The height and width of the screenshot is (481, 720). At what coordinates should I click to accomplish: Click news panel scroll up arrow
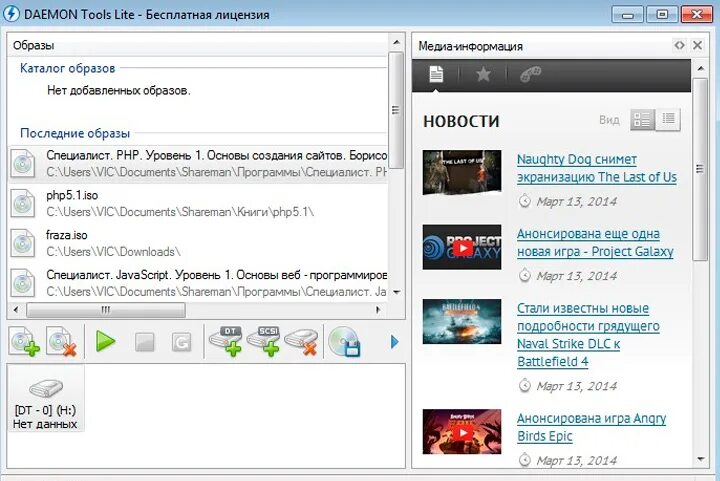[x=700, y=68]
